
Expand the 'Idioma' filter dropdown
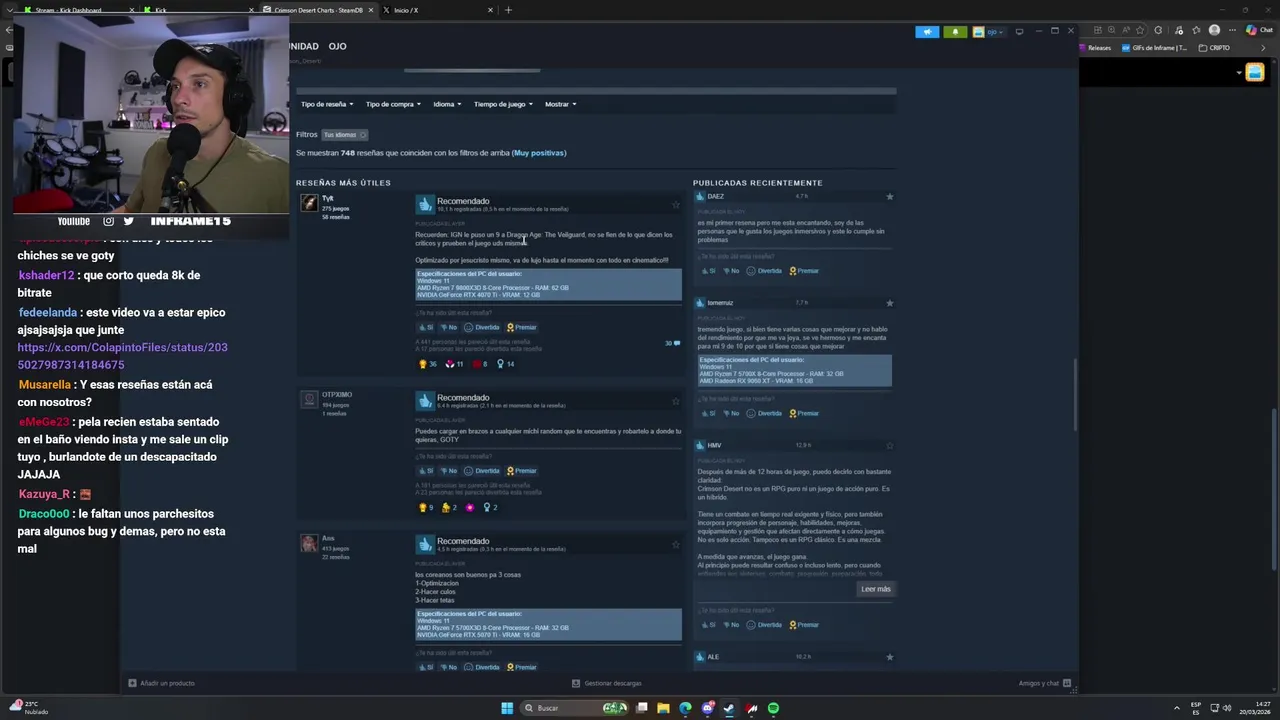(x=446, y=104)
